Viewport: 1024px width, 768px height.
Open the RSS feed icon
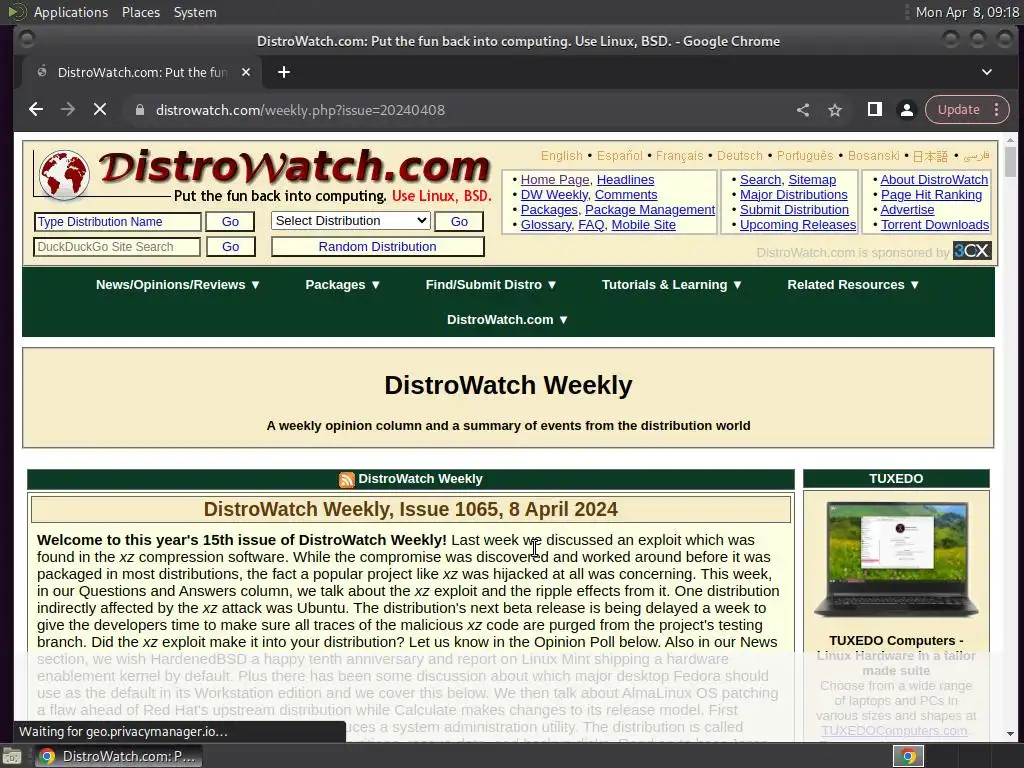(346, 479)
